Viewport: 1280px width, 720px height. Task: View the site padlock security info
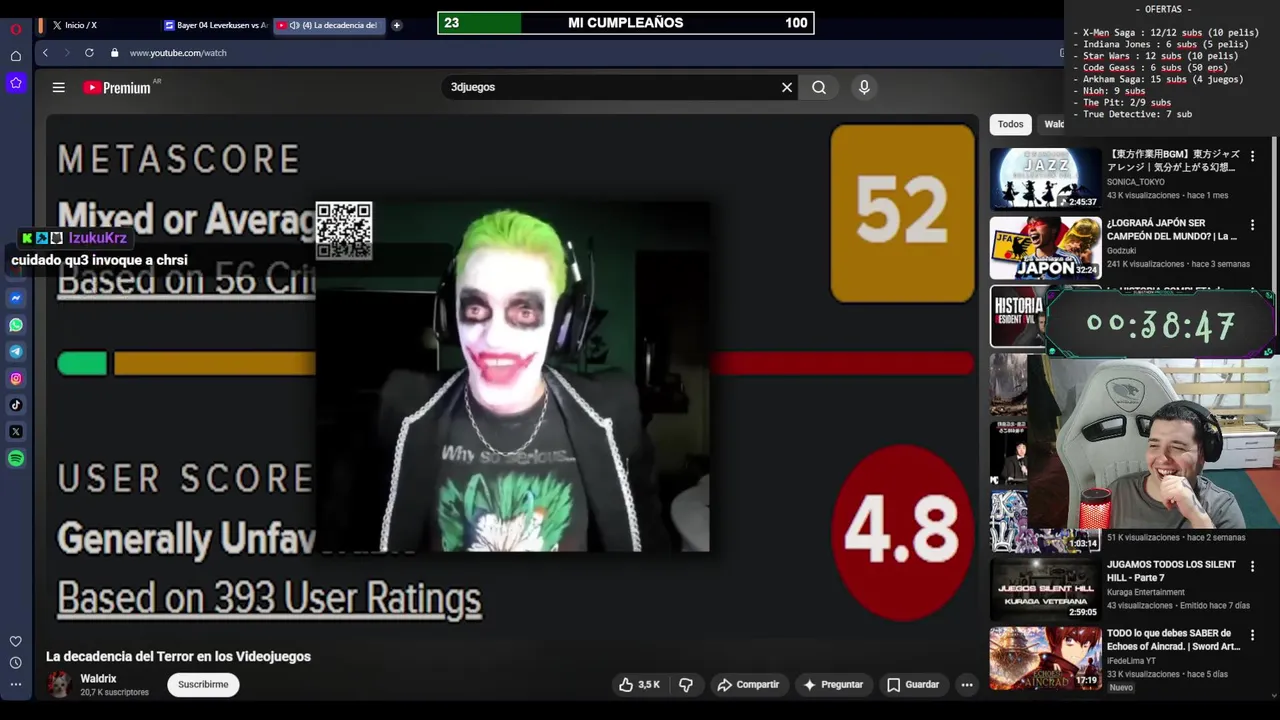point(115,53)
